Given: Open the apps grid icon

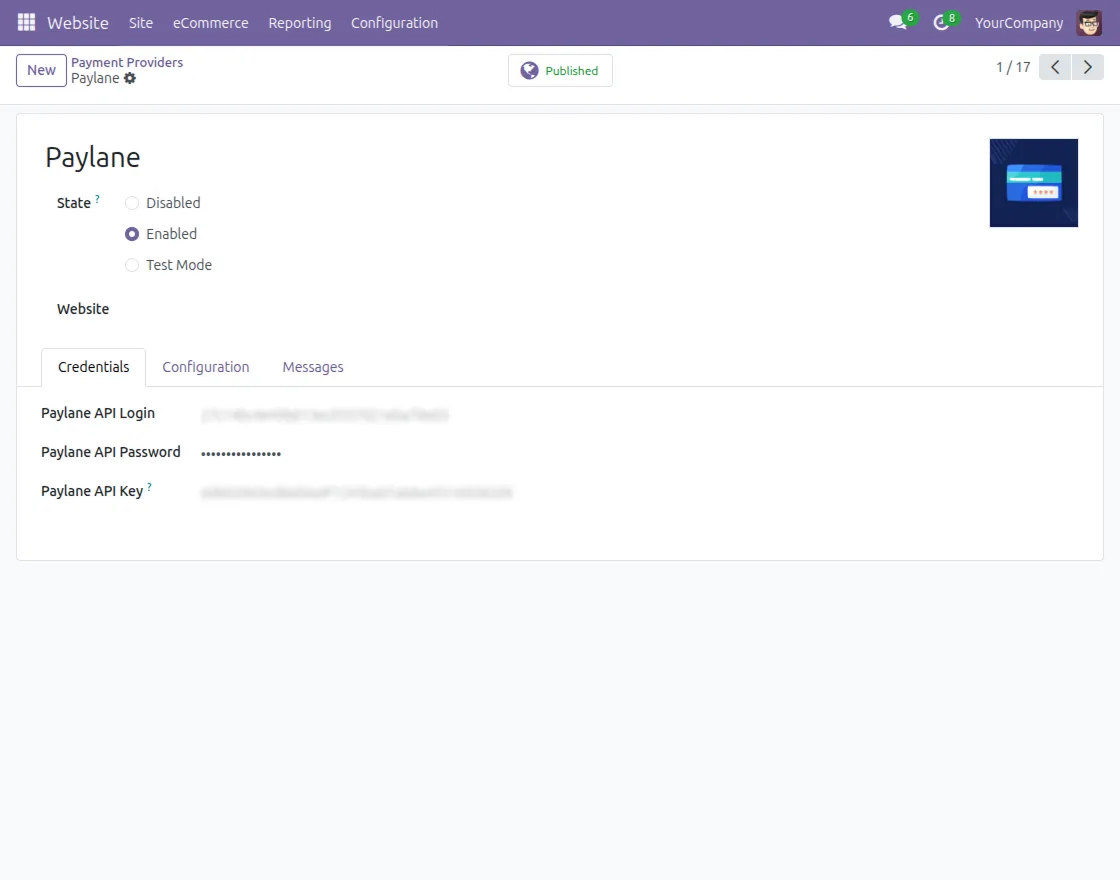Looking at the screenshot, I should tap(26, 22).
